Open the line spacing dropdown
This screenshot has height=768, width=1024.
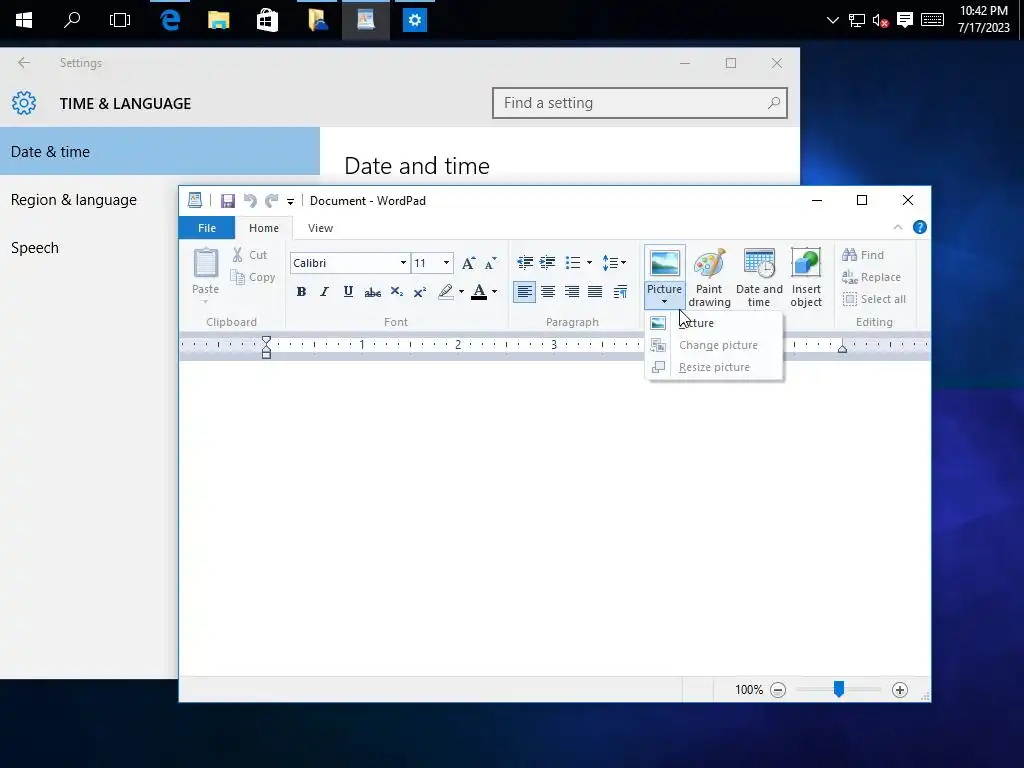pyautogui.click(x=614, y=263)
